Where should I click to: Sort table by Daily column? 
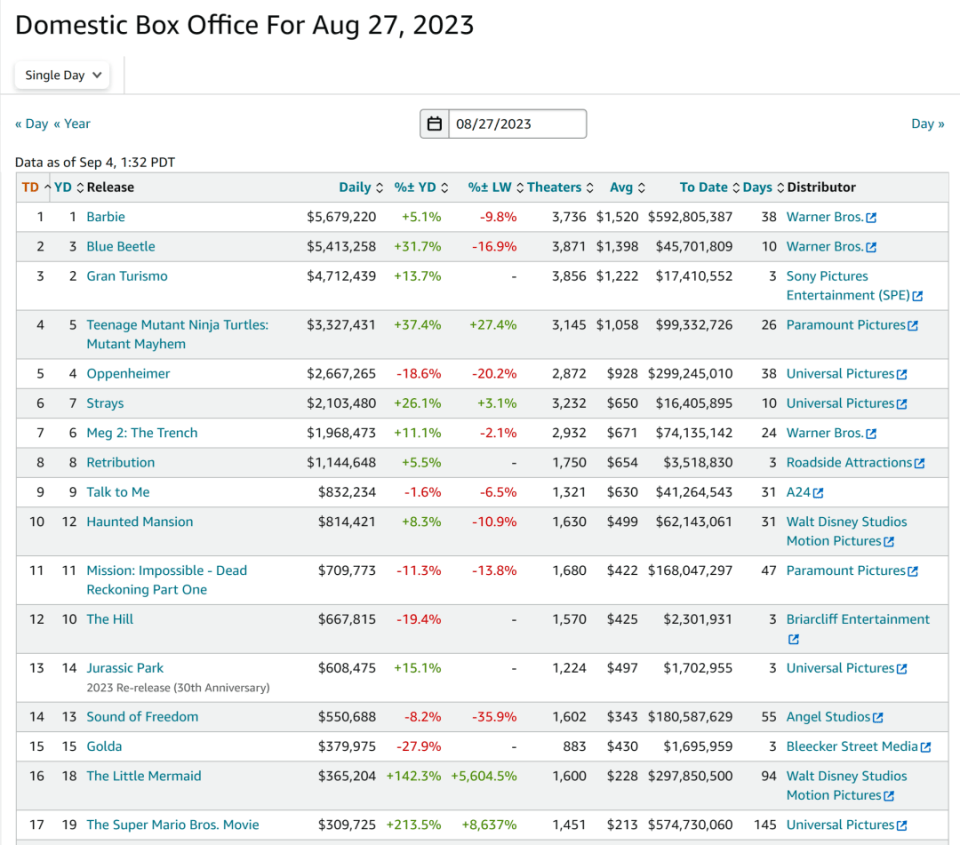coord(355,187)
